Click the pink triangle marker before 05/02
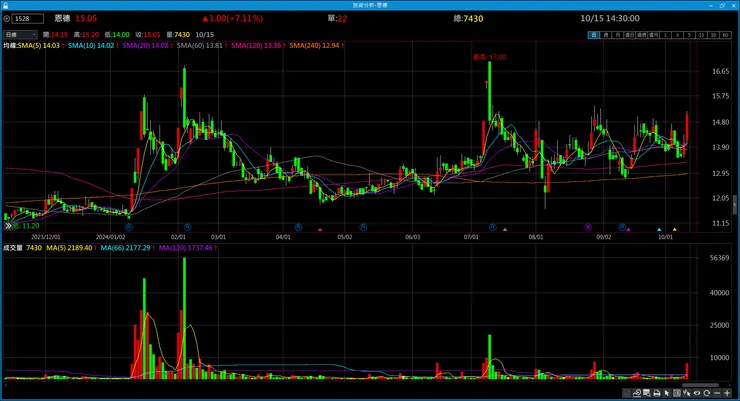Viewport: 740px width, 401px height. [320, 230]
